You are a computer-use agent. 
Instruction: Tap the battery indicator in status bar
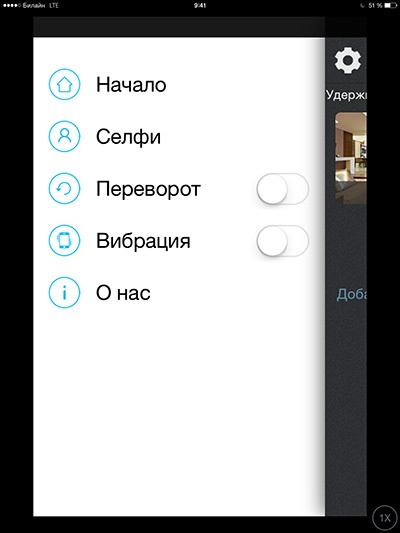[x=390, y=5]
